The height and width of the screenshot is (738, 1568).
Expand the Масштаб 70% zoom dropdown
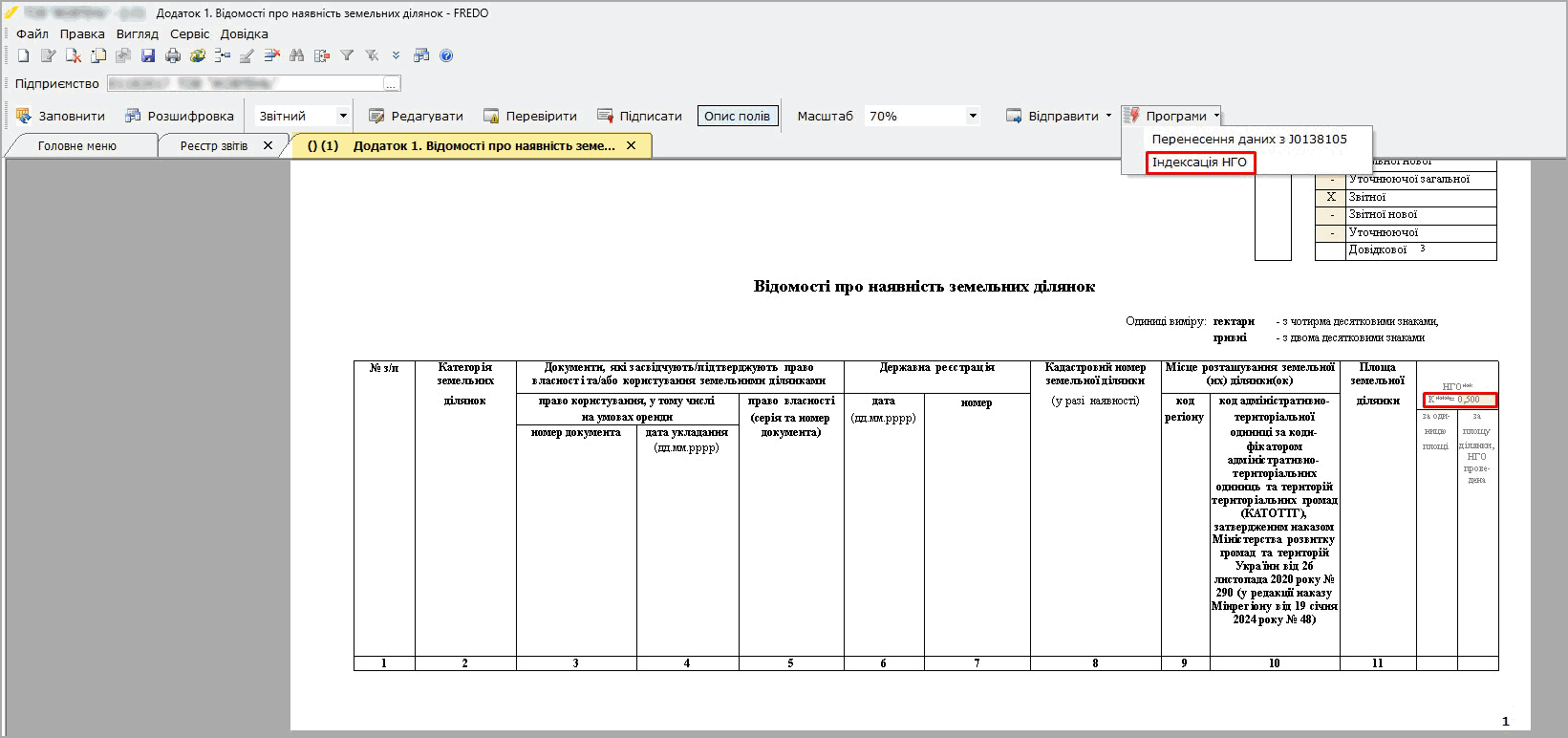pyautogui.click(x=973, y=116)
